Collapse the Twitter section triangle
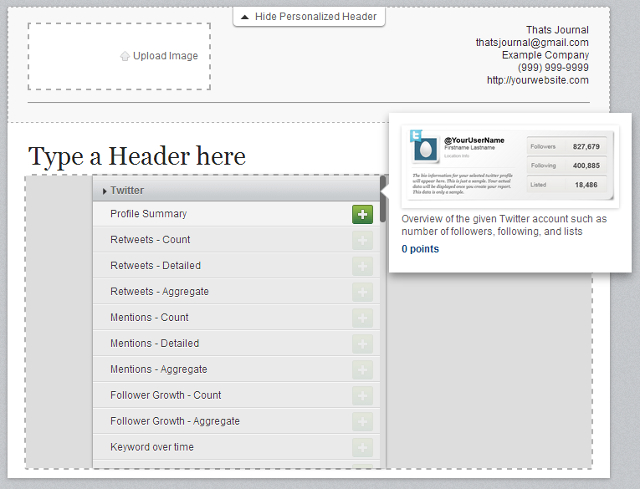640x489 pixels. click(104, 191)
